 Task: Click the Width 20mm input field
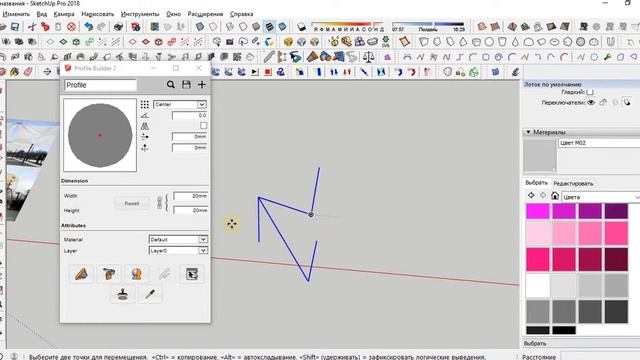(x=191, y=196)
